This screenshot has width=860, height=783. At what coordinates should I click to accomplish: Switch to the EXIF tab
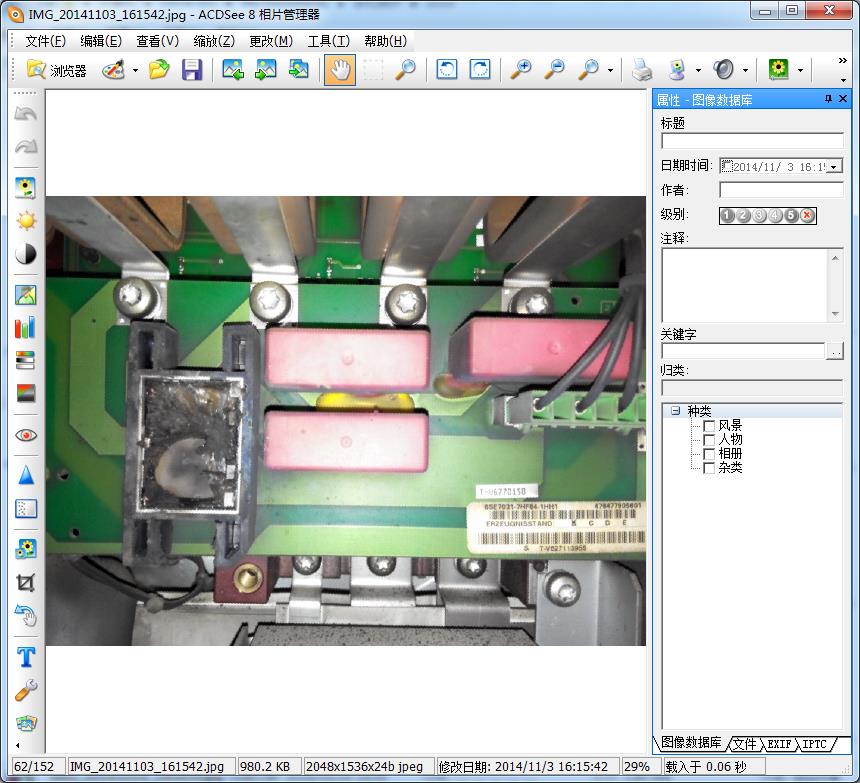tap(779, 744)
